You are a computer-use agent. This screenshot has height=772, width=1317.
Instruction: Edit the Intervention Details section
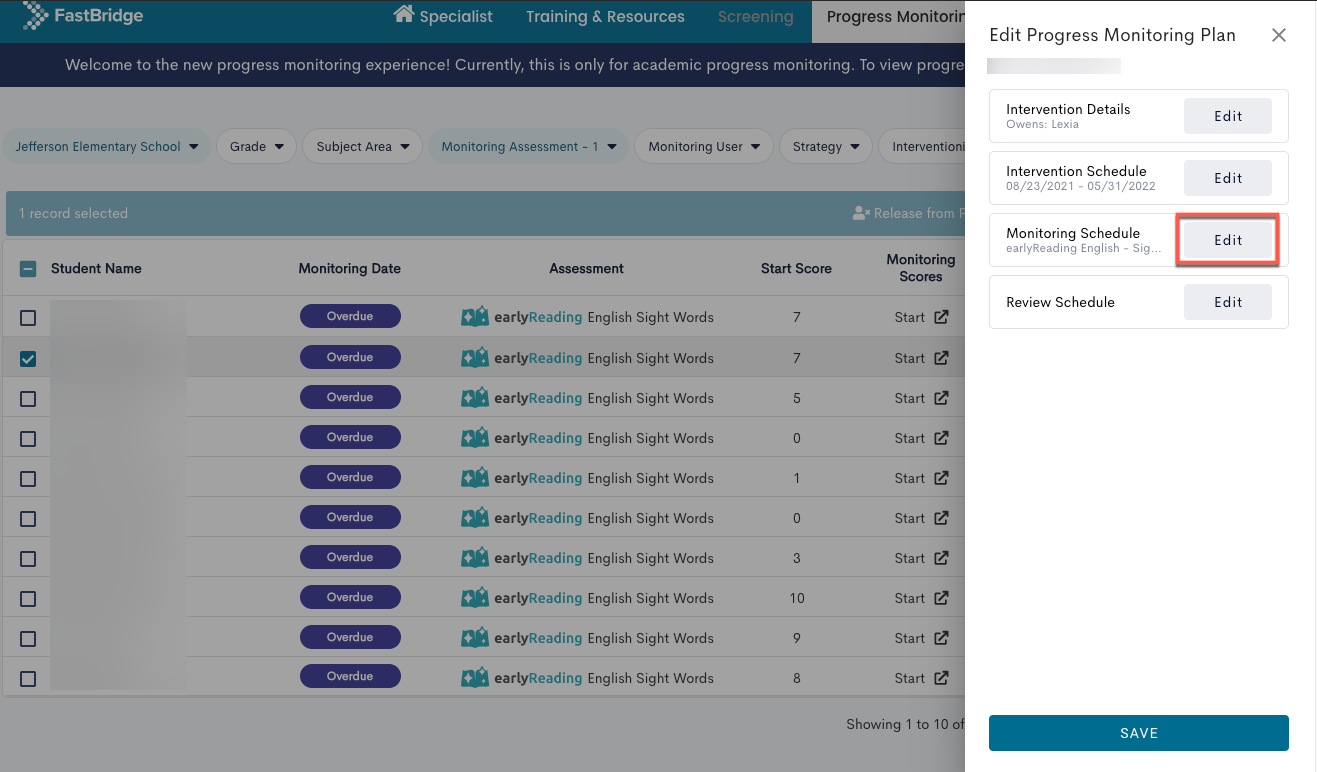click(x=1228, y=116)
